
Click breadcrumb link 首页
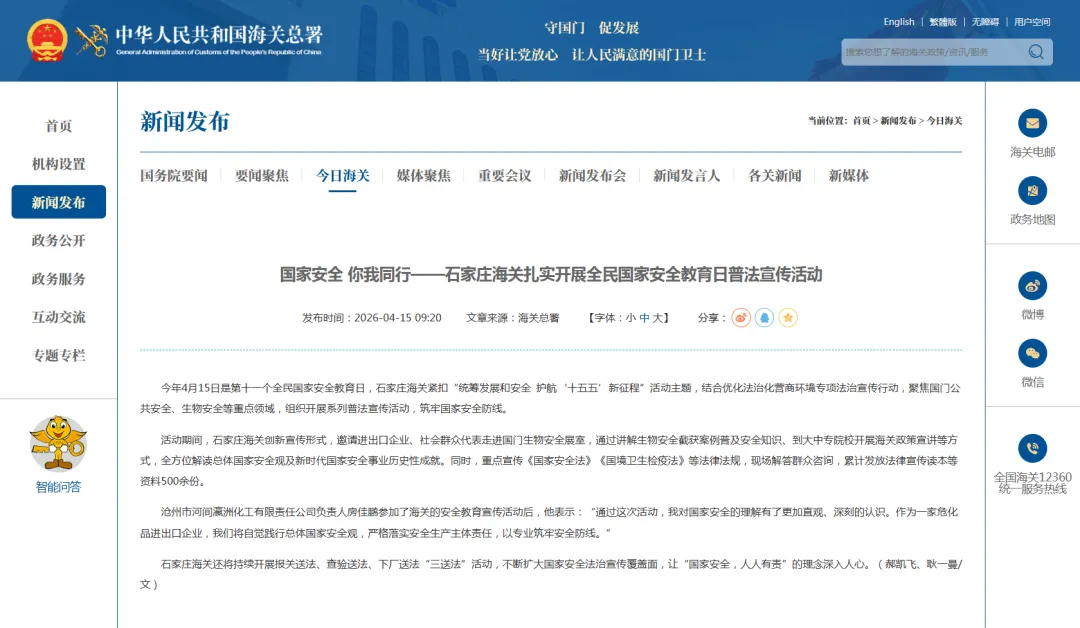point(862,121)
